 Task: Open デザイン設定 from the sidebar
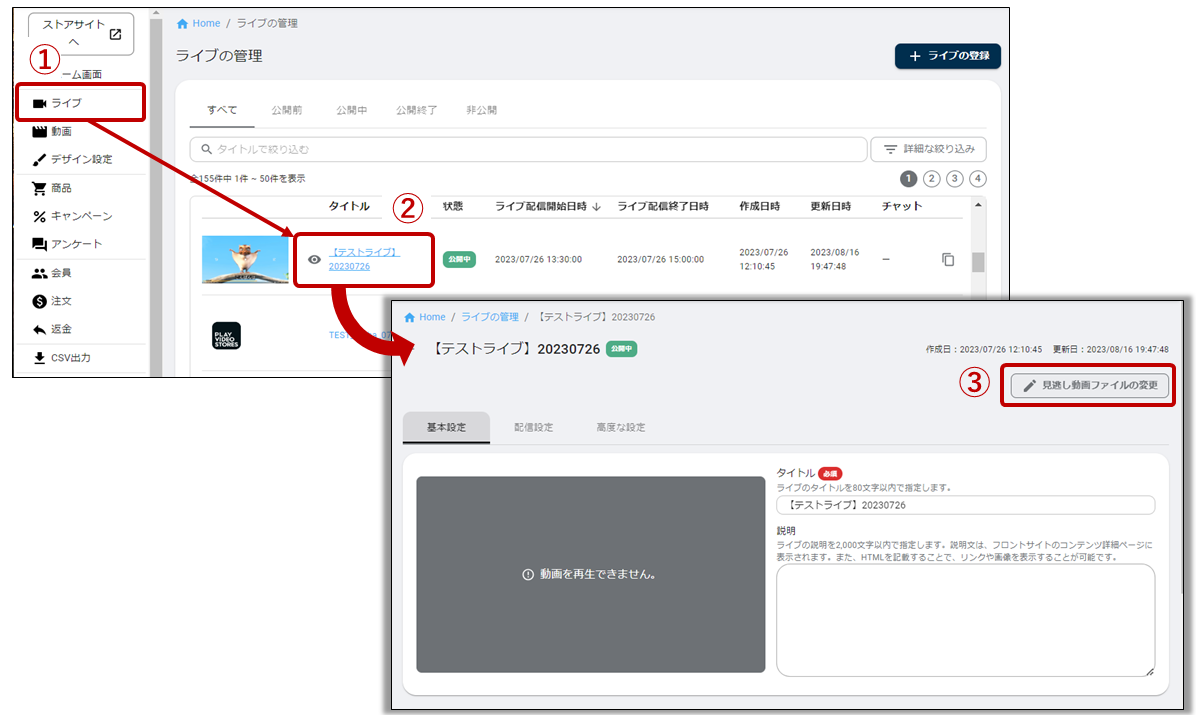80,159
